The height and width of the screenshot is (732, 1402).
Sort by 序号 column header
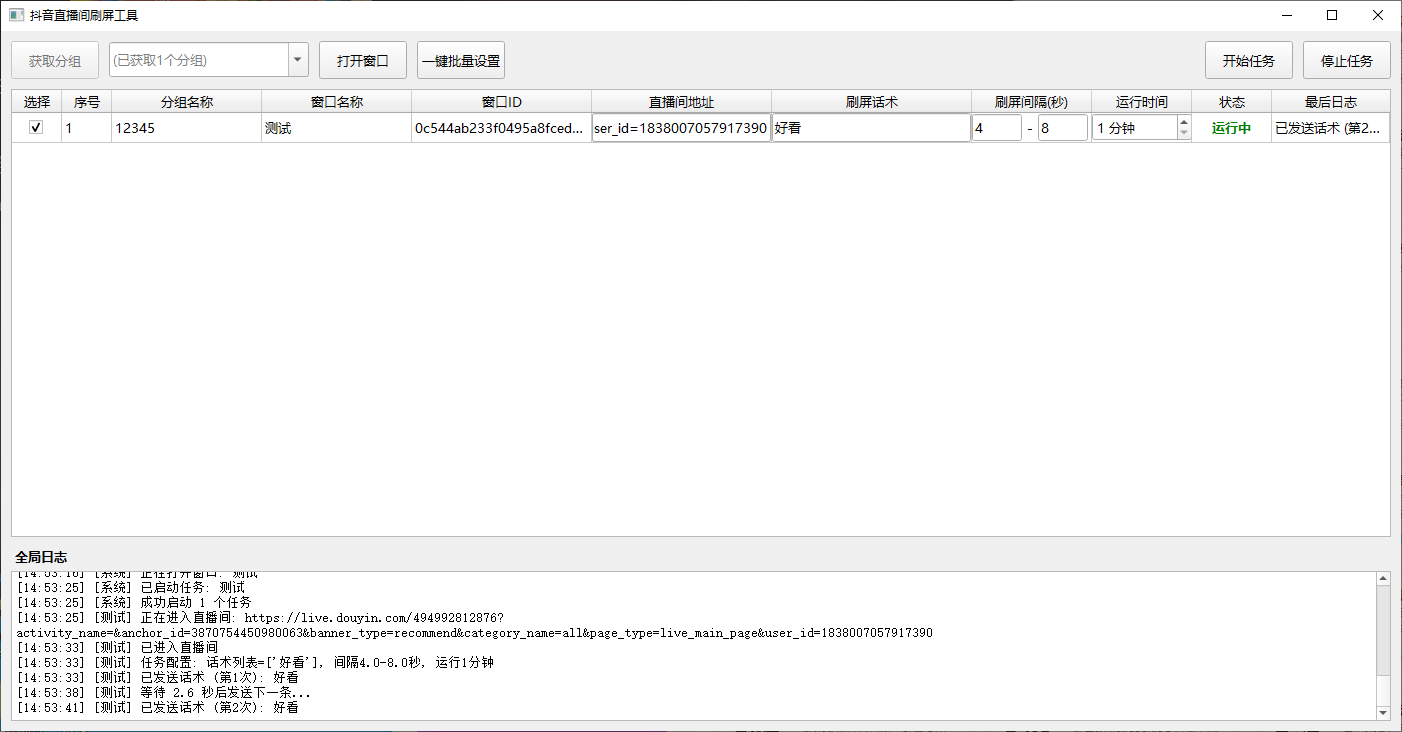coord(87,102)
